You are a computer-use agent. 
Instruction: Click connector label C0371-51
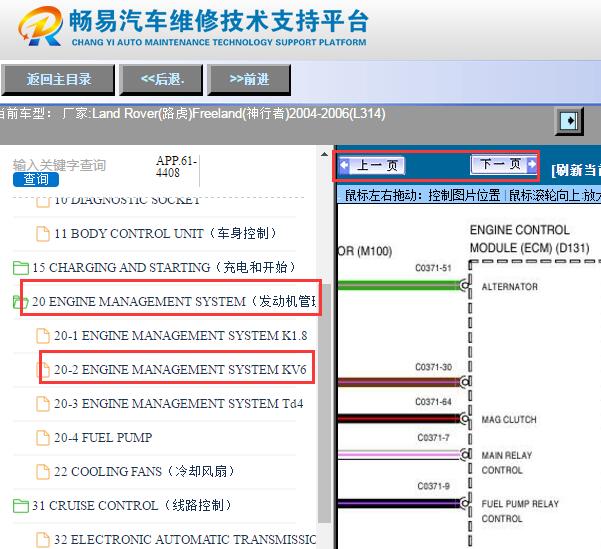[433, 268]
